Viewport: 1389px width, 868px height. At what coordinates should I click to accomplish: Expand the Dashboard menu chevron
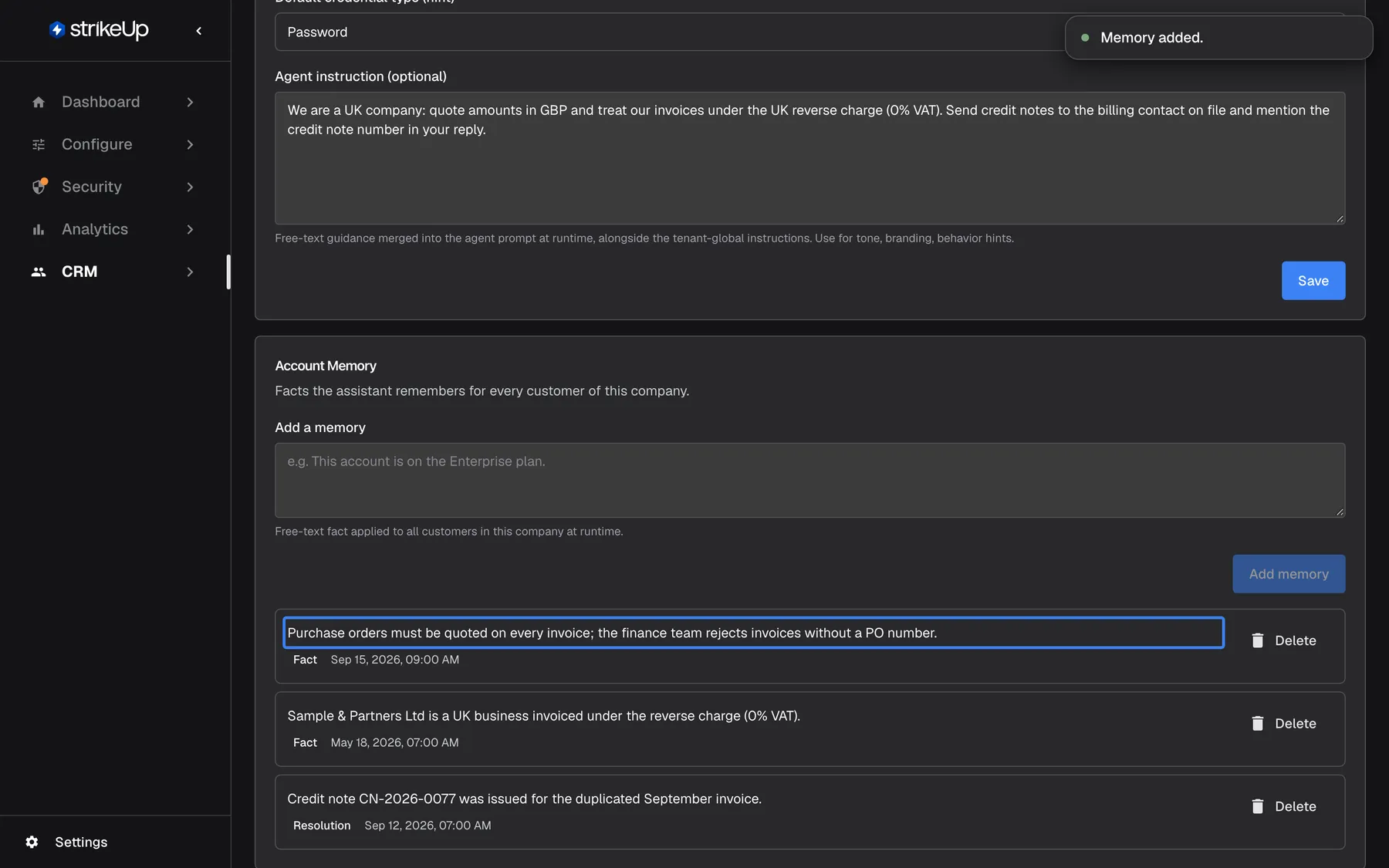[x=190, y=102]
